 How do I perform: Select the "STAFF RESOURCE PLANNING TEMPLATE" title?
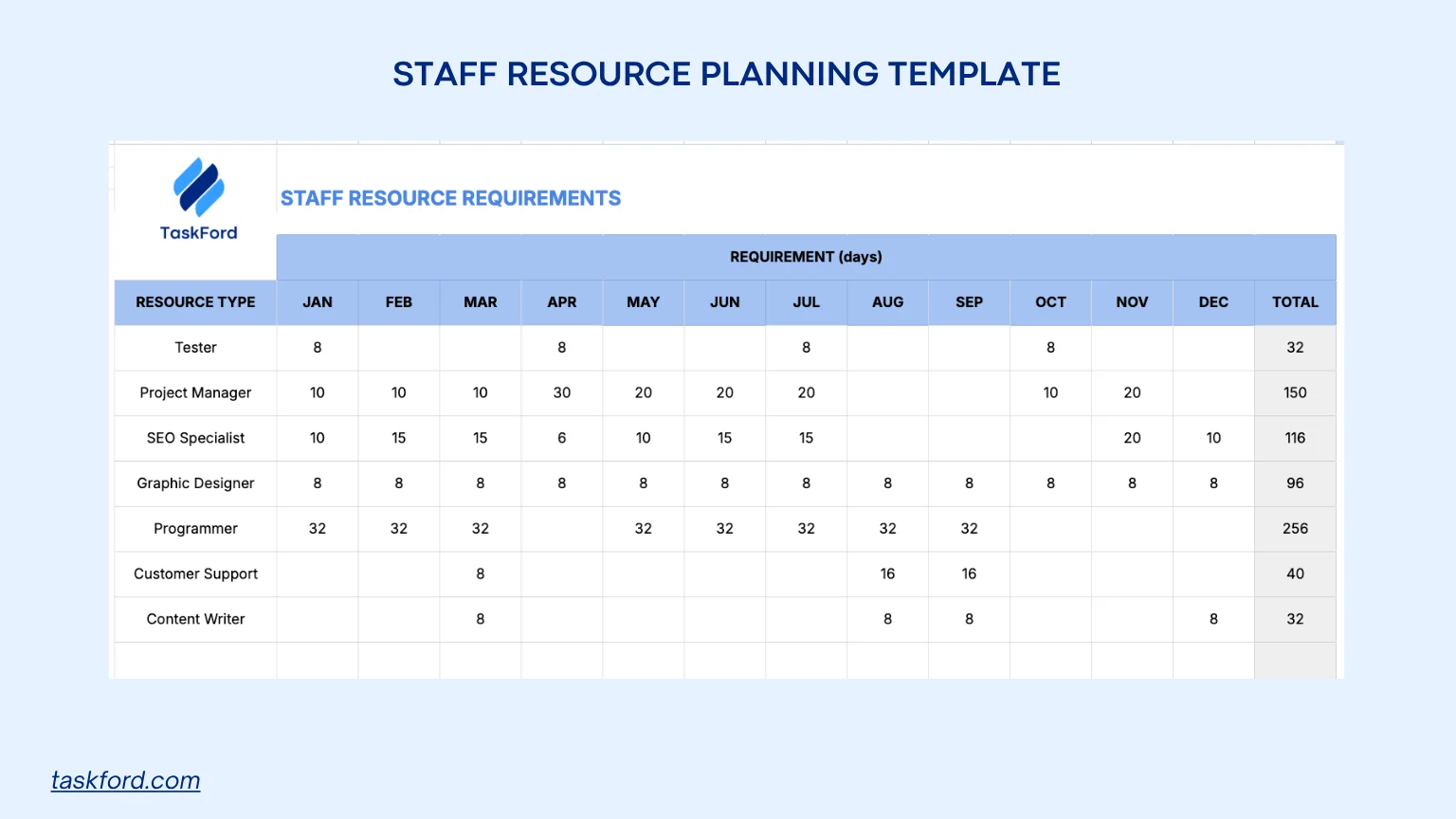pos(727,74)
